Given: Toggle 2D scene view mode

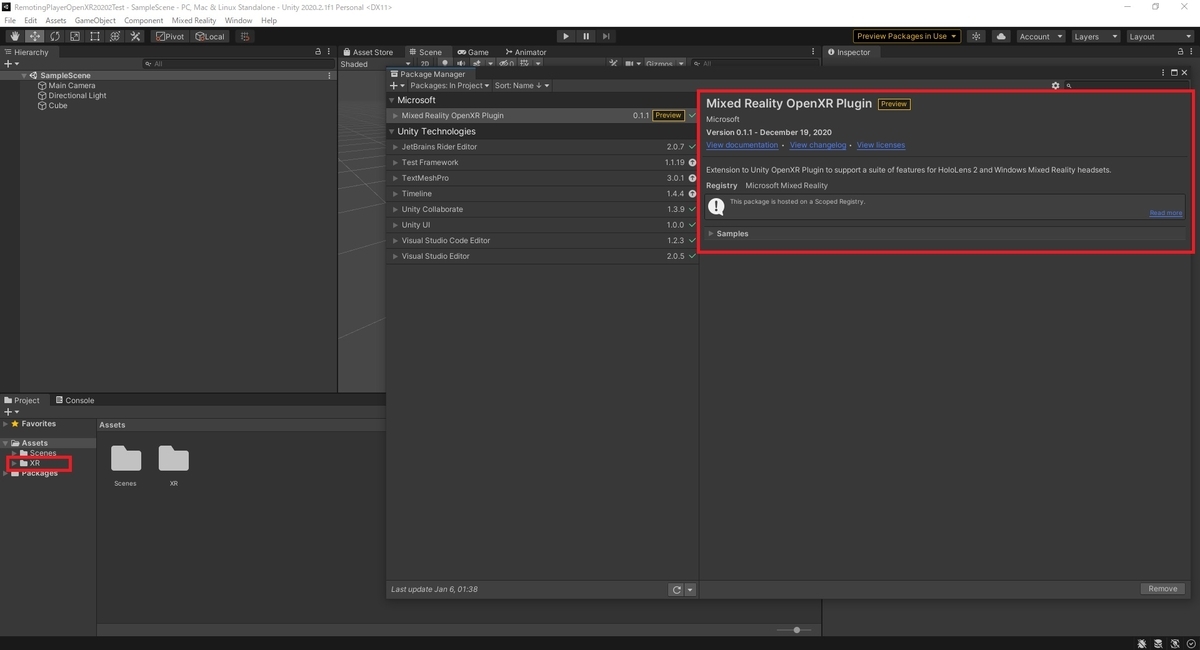Looking at the screenshot, I should 425,64.
